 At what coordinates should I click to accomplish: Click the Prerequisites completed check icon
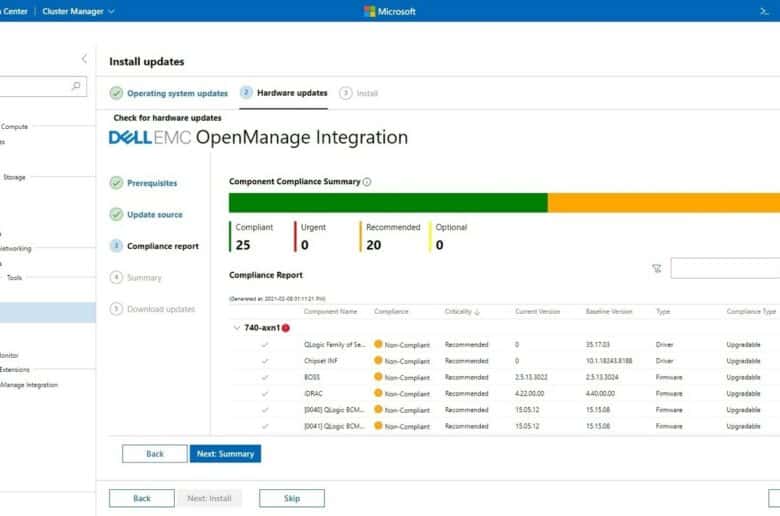click(x=116, y=183)
